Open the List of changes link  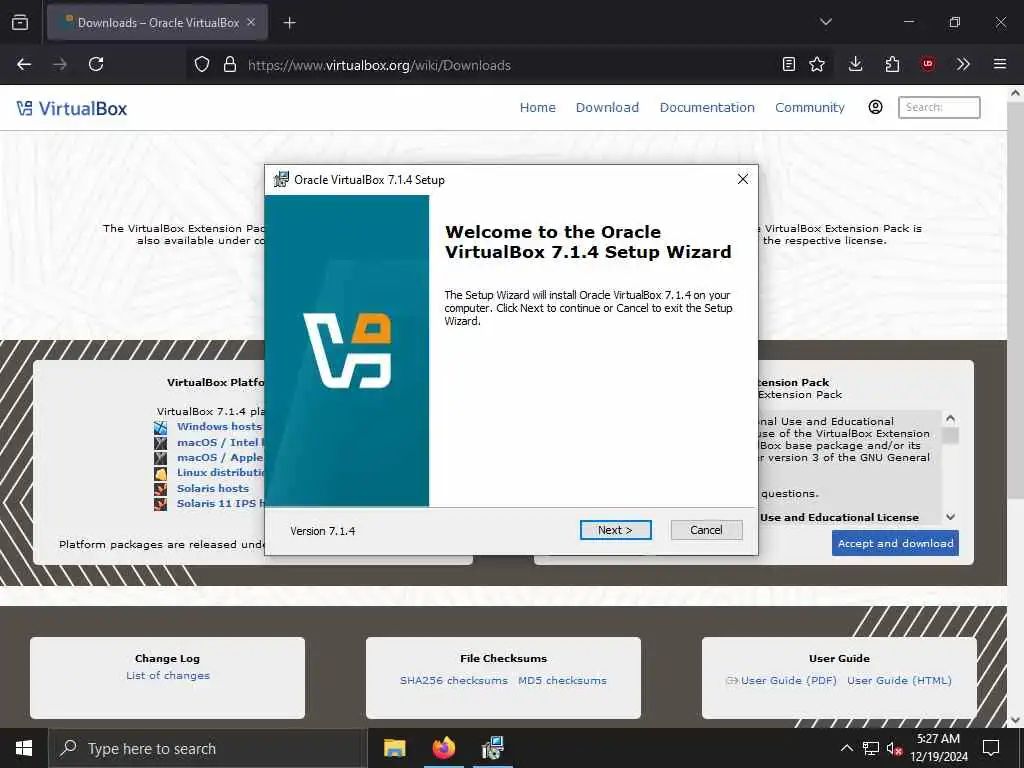click(x=168, y=675)
